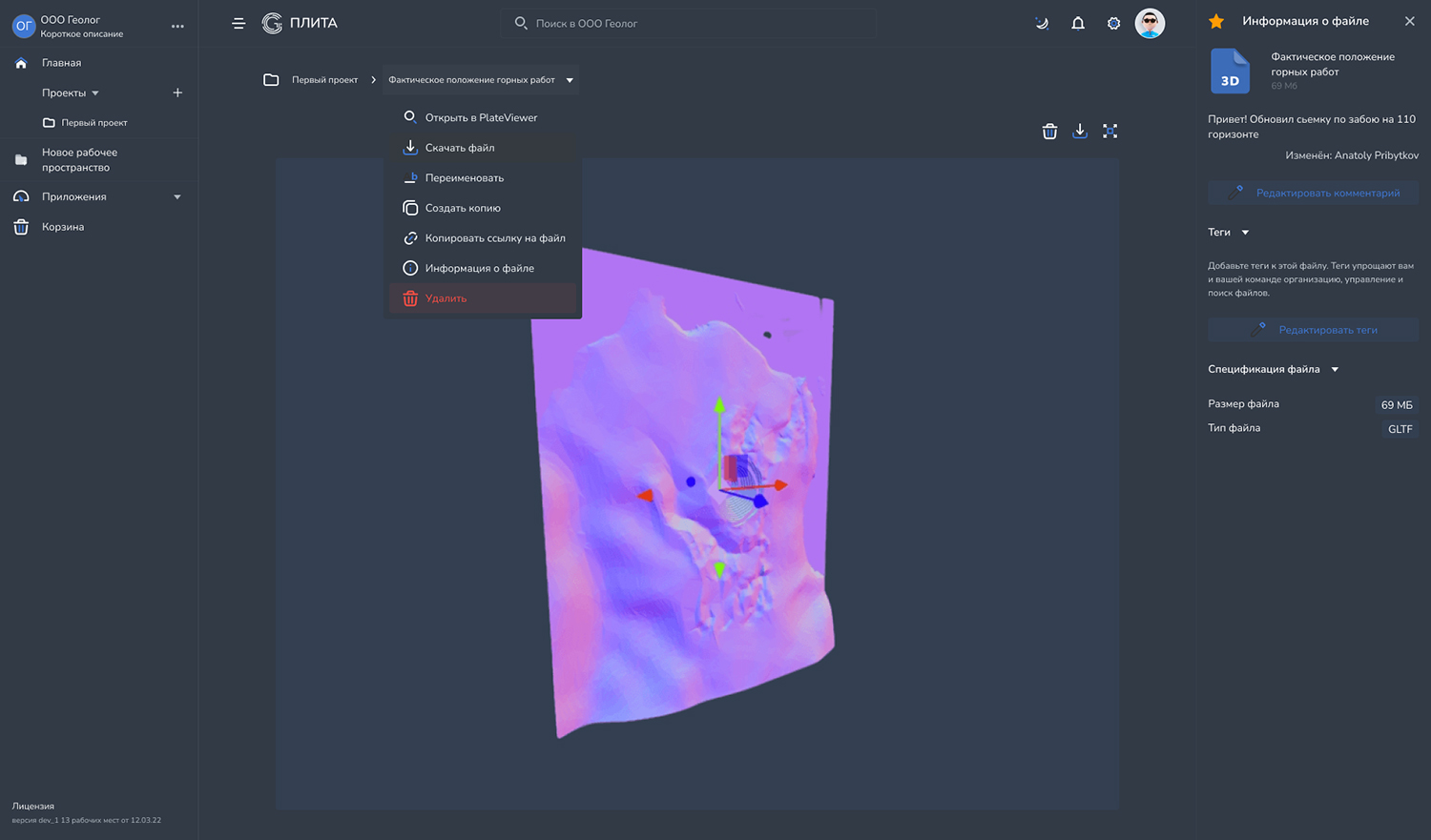Toggle dark mode with the moon icon
This screenshot has width=1431, height=840.
[x=1042, y=23]
